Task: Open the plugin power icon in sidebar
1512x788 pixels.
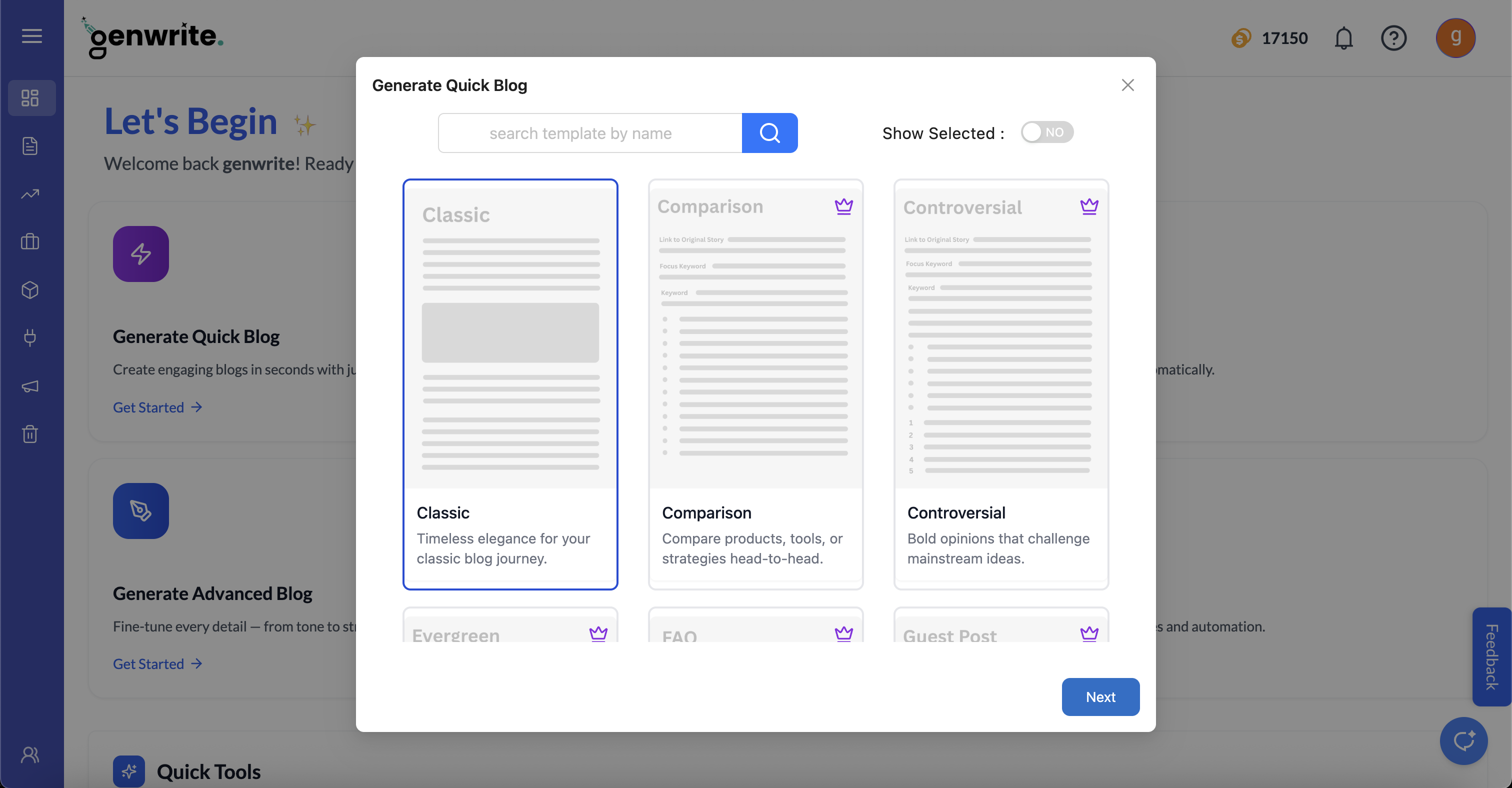Action: (x=29, y=338)
